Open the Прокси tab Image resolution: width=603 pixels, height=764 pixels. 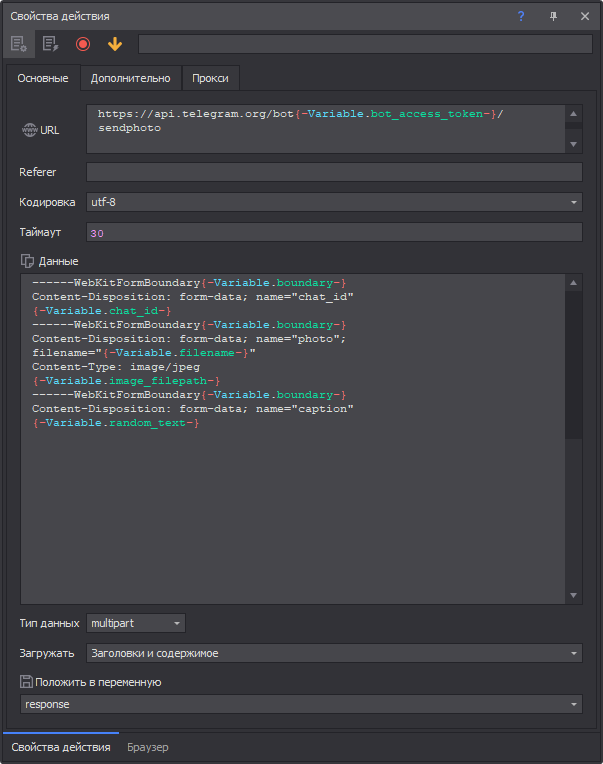(x=210, y=78)
